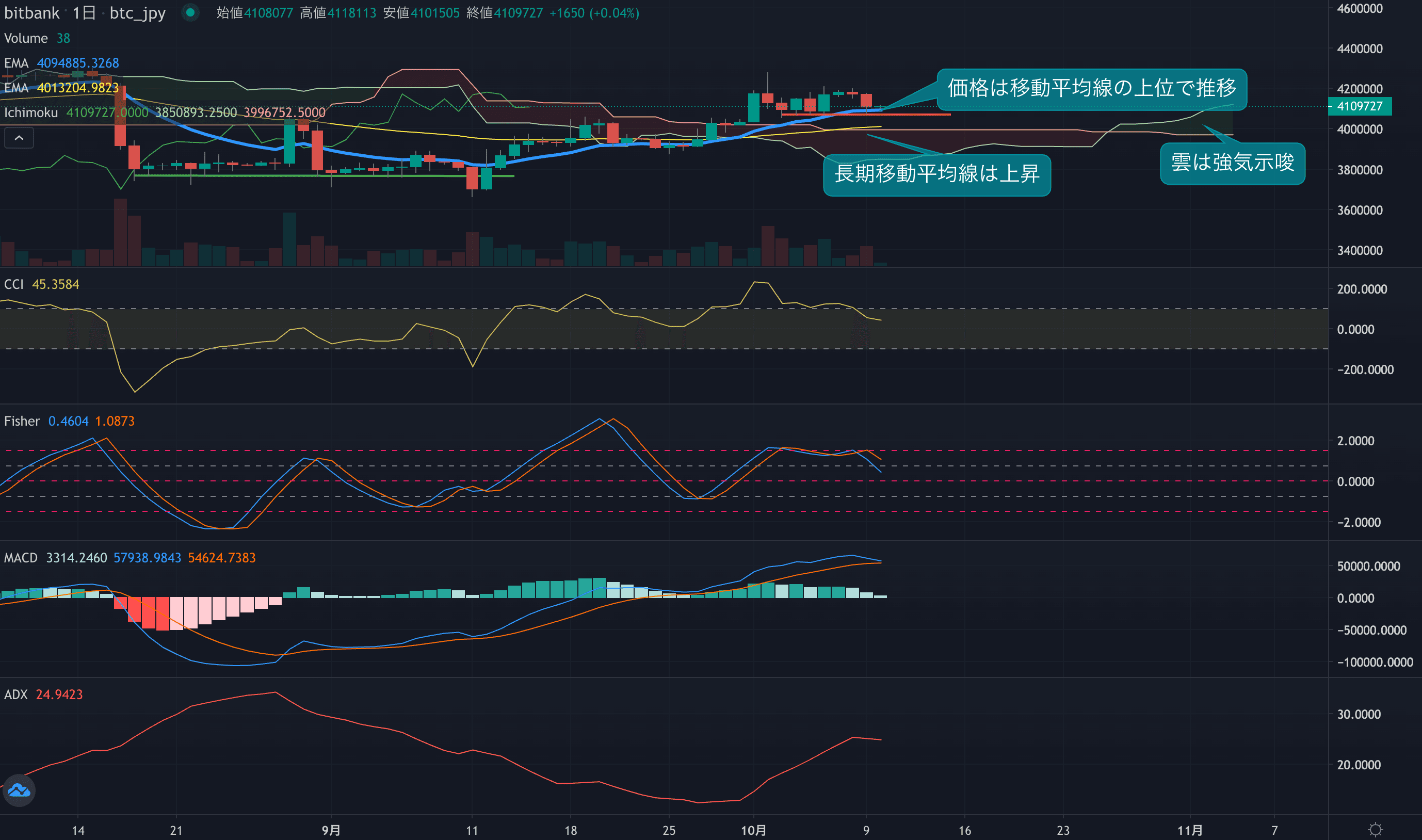Click the CCI indicator label
Screen dimensions: 1422x840
pyautogui.click(x=14, y=284)
